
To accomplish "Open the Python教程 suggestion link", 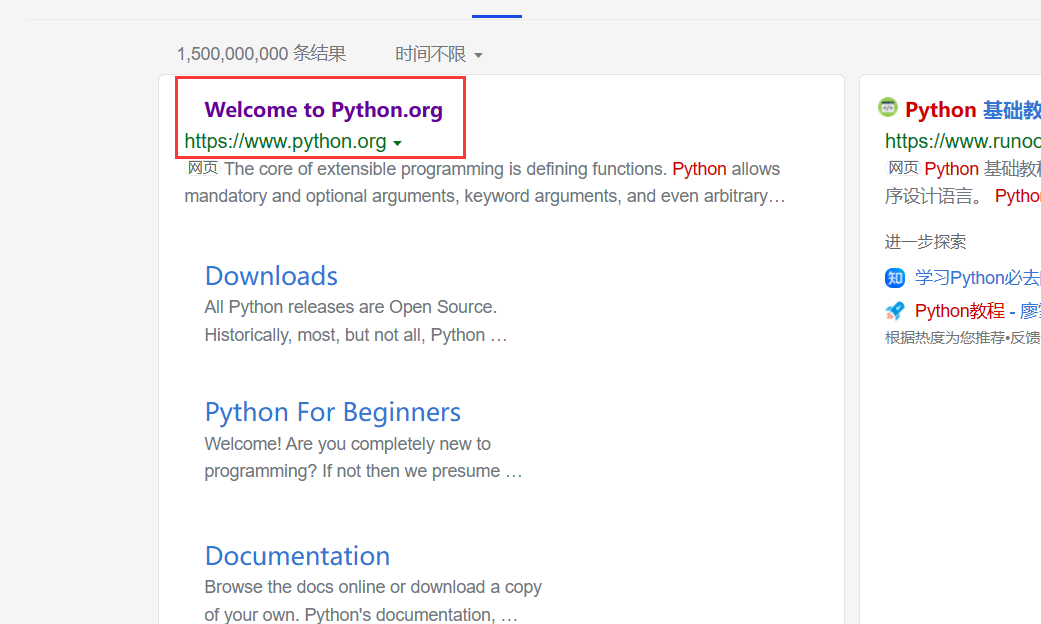I will tap(977, 311).
